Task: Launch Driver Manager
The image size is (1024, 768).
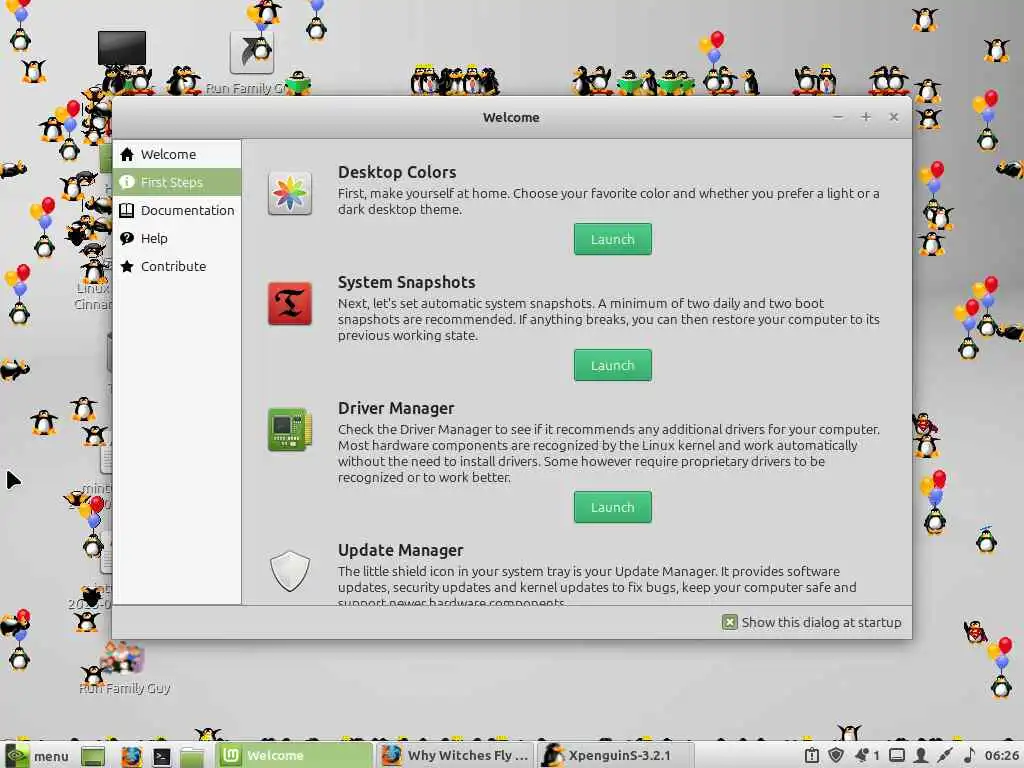Action: pyautogui.click(x=613, y=507)
